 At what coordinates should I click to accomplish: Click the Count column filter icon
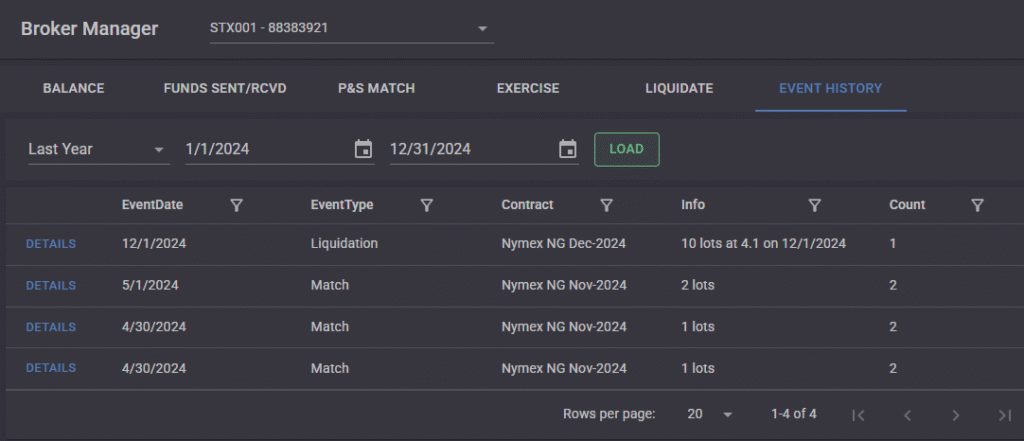click(x=977, y=205)
